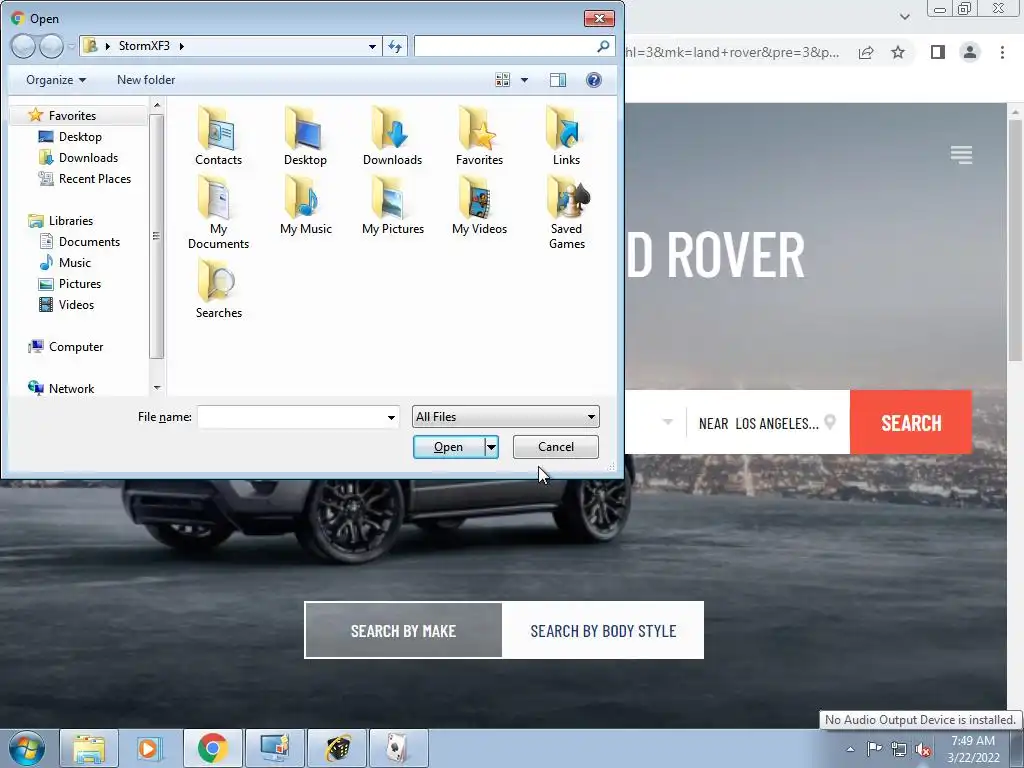This screenshot has height=768, width=1024.
Task: Click the Open button
Action: pos(449,447)
